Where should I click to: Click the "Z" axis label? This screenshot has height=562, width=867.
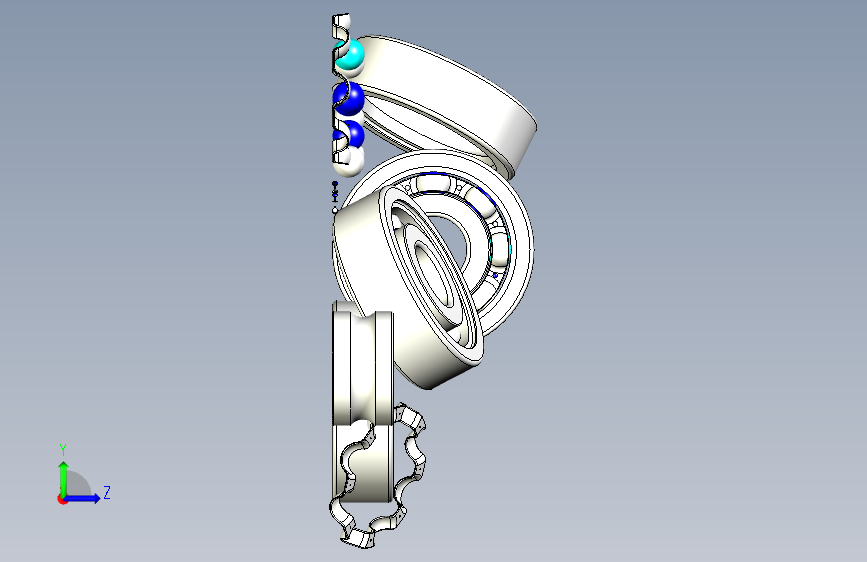click(x=107, y=492)
